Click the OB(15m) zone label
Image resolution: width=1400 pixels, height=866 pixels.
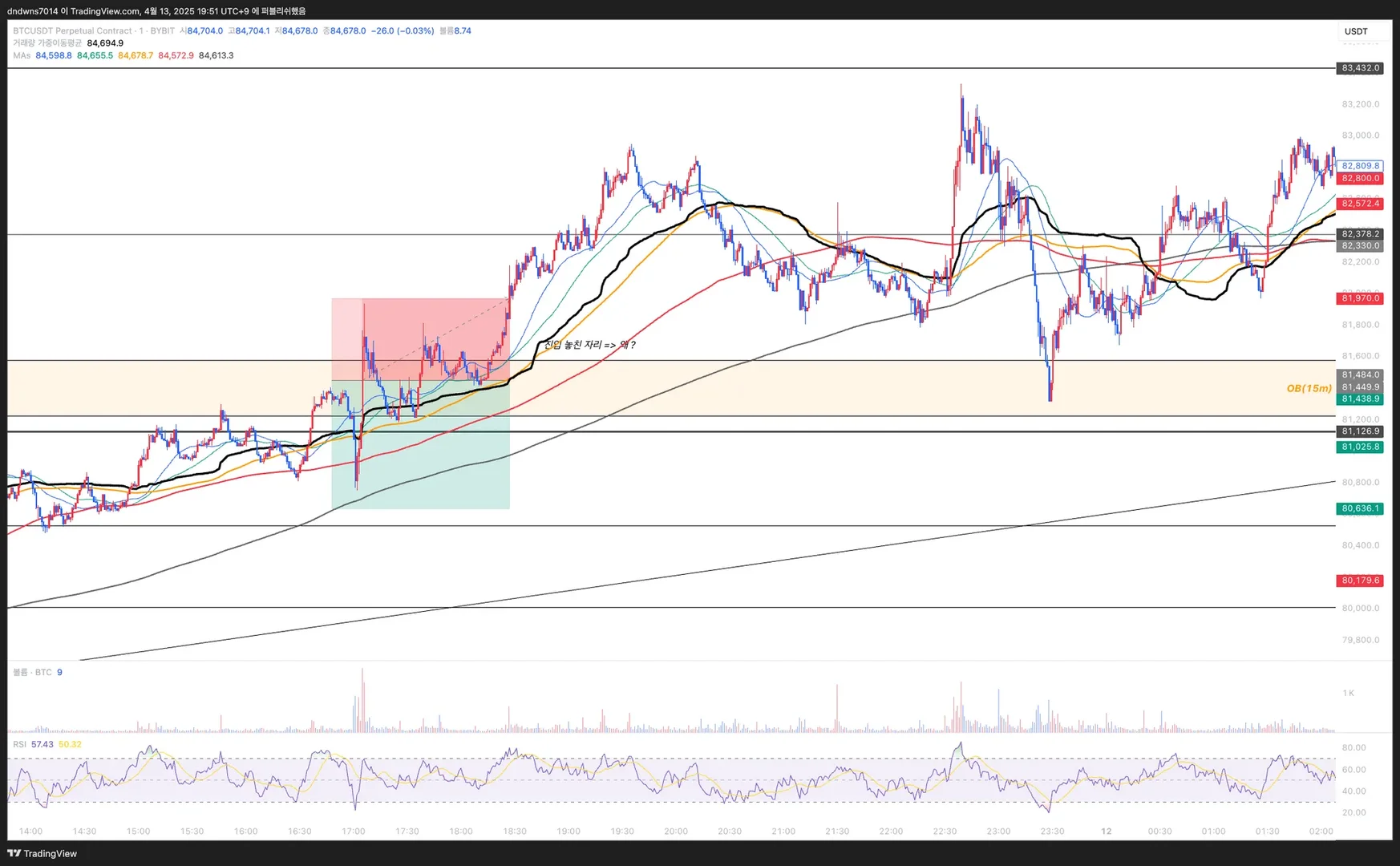tap(1309, 388)
